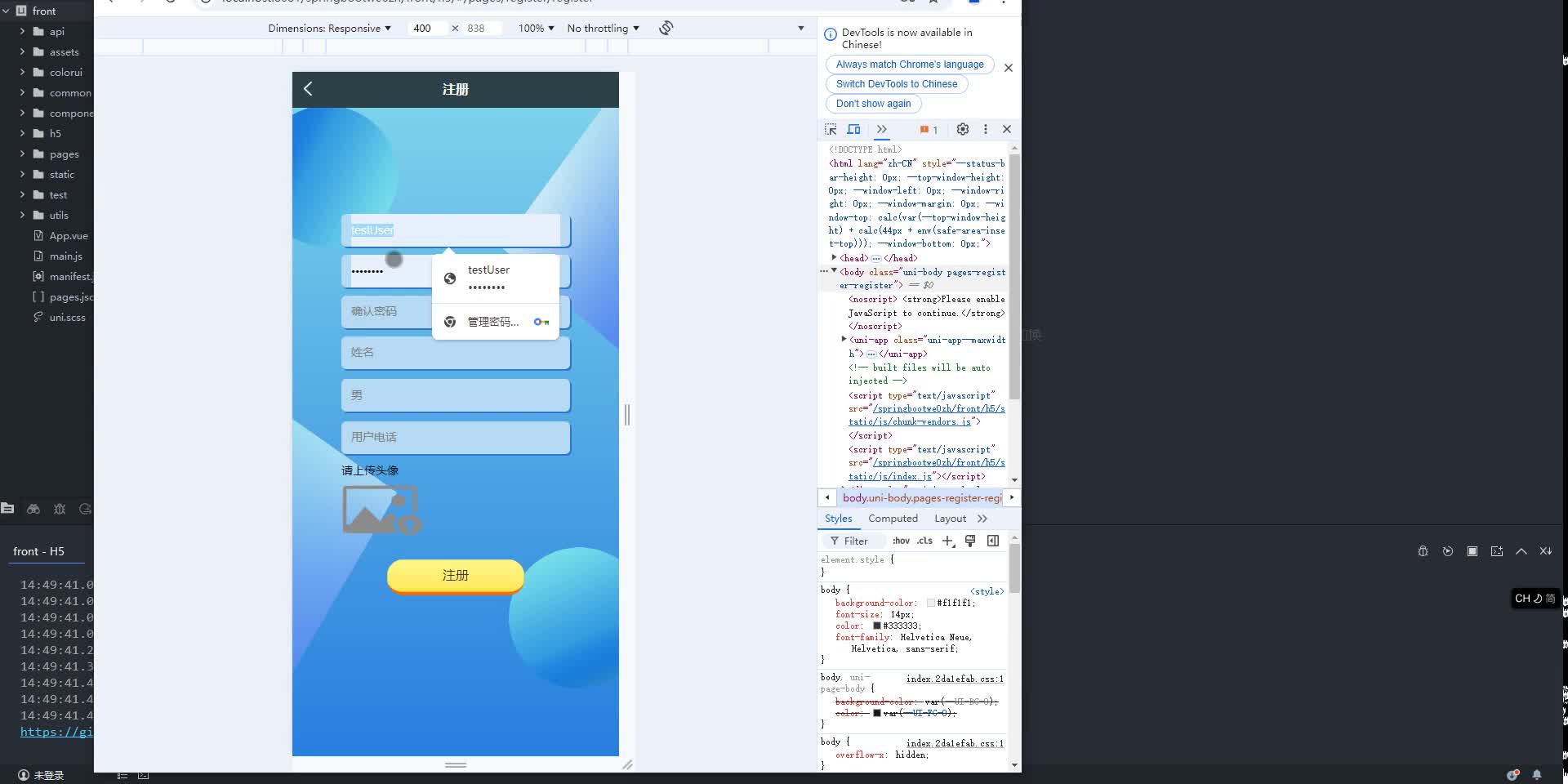Click the #f1f1f1 background color swatch
The width and height of the screenshot is (1568, 784).
[931, 603]
